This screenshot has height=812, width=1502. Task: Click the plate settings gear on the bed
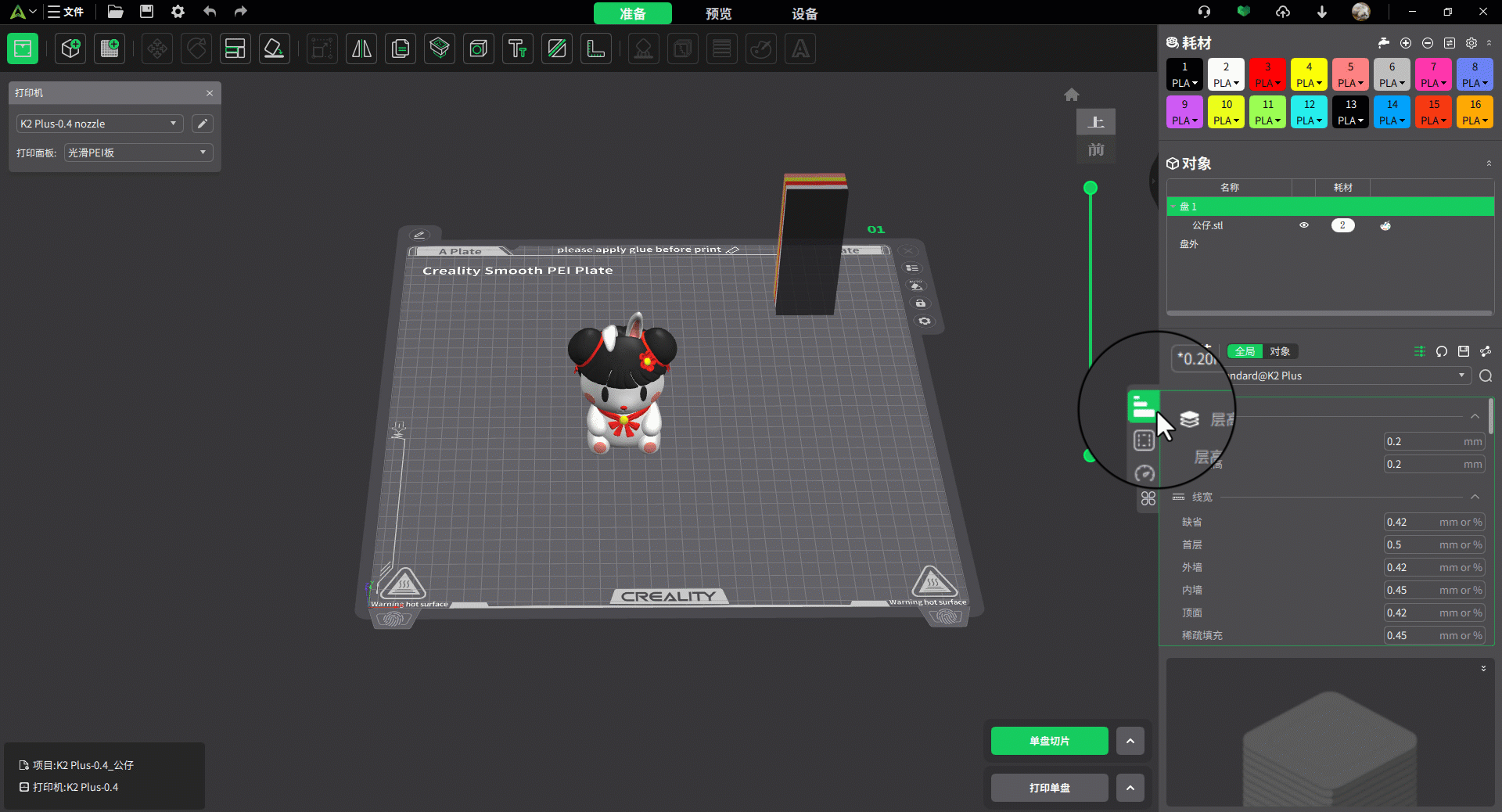click(925, 321)
